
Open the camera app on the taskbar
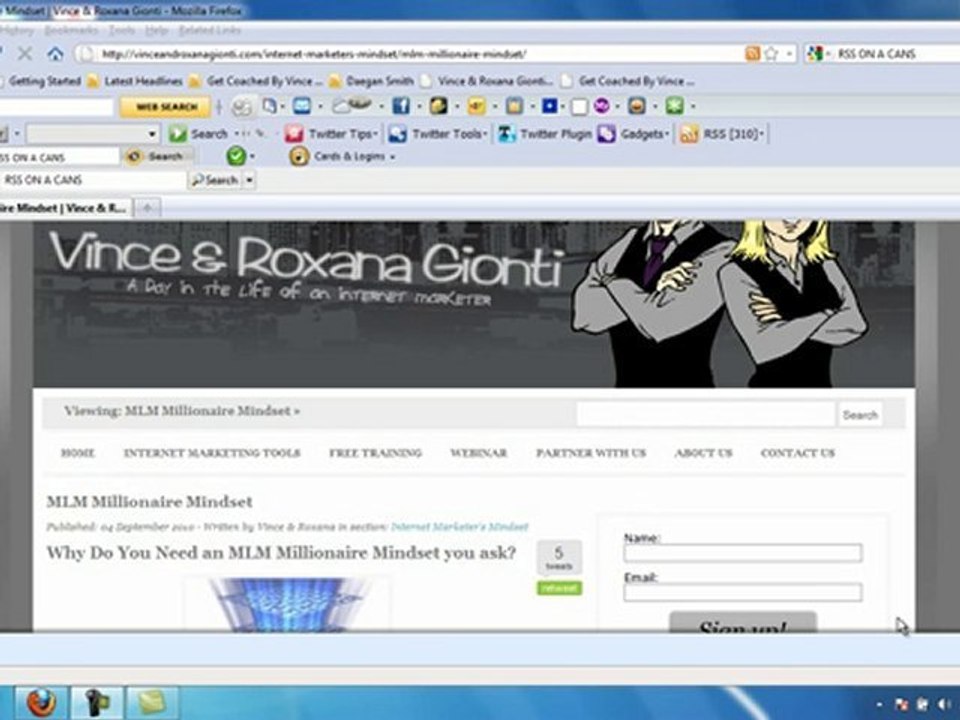coord(97,702)
